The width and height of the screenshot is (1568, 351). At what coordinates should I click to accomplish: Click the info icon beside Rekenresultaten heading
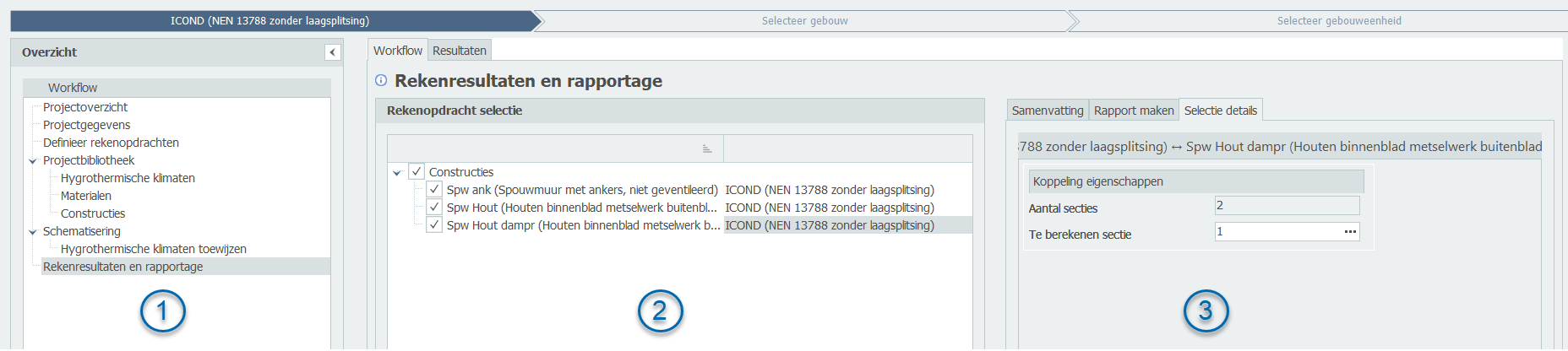381,80
